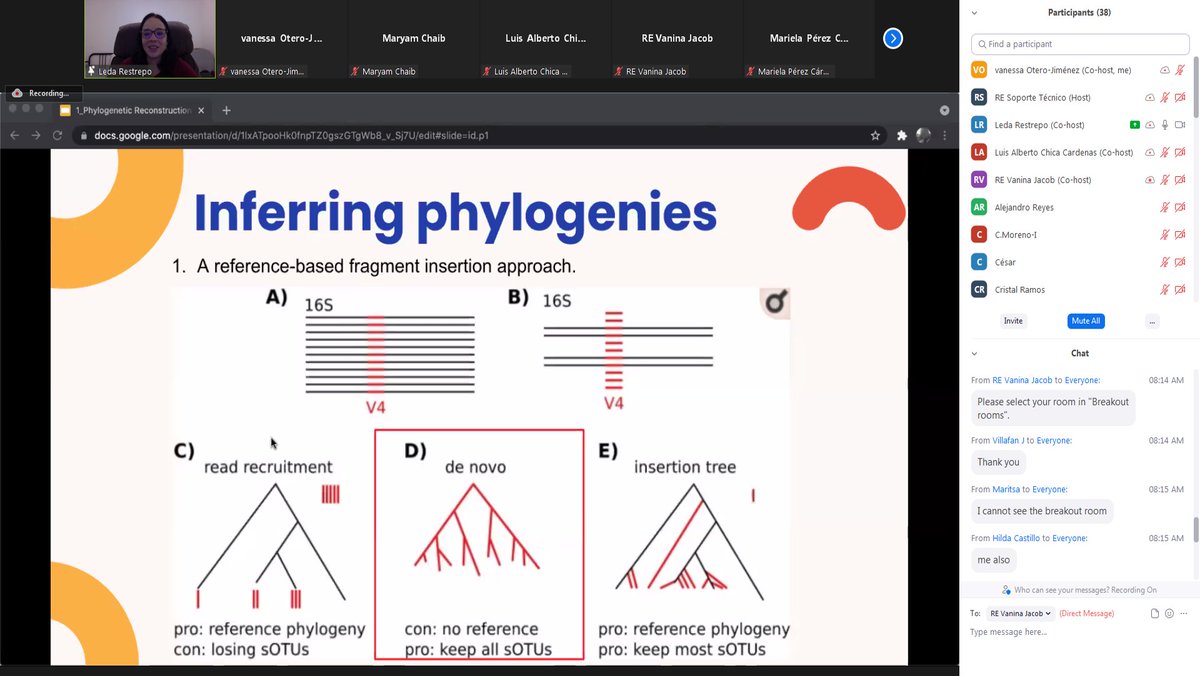Select participant César in the list
Viewport: 1200px width, 676px height.
tap(1079, 262)
